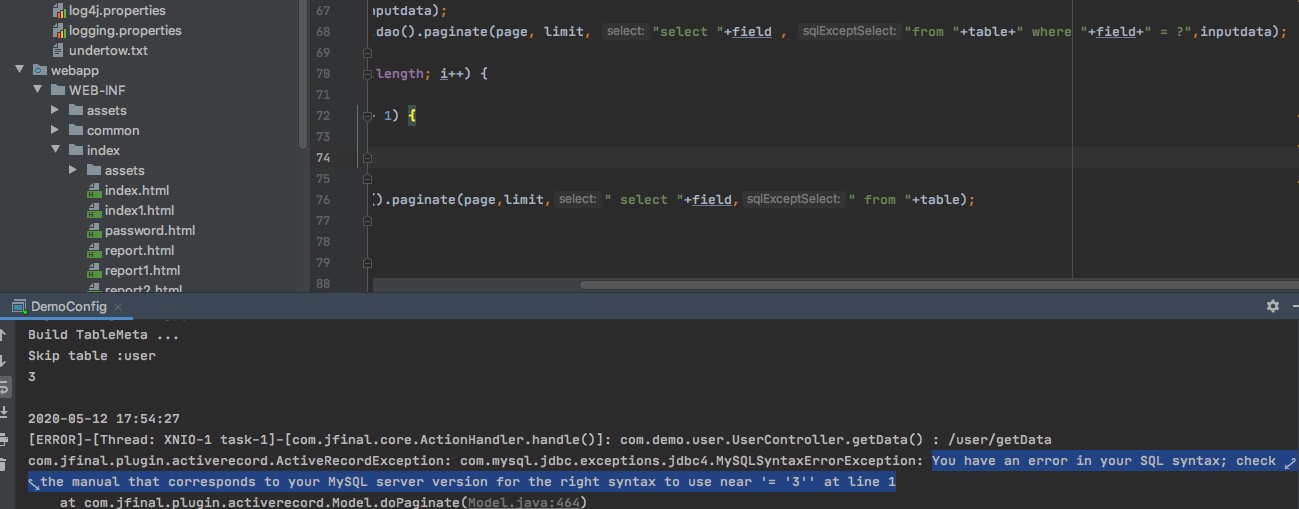1299x509 pixels.
Task: Toggle soft-wrap in the console
Action: coord(5,386)
